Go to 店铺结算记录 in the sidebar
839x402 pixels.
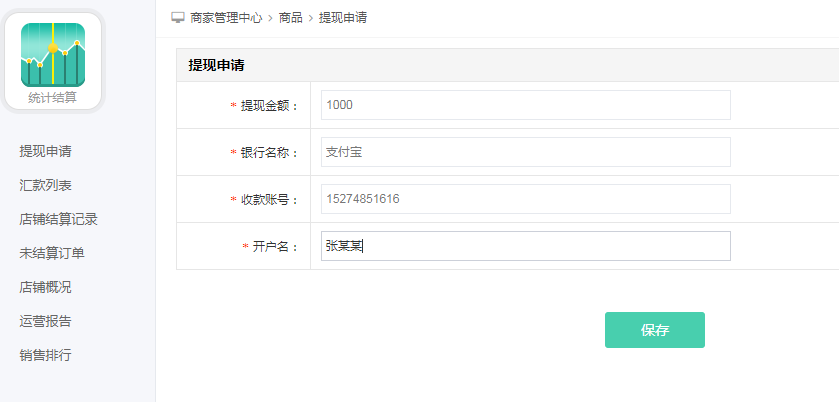[x=58, y=219]
